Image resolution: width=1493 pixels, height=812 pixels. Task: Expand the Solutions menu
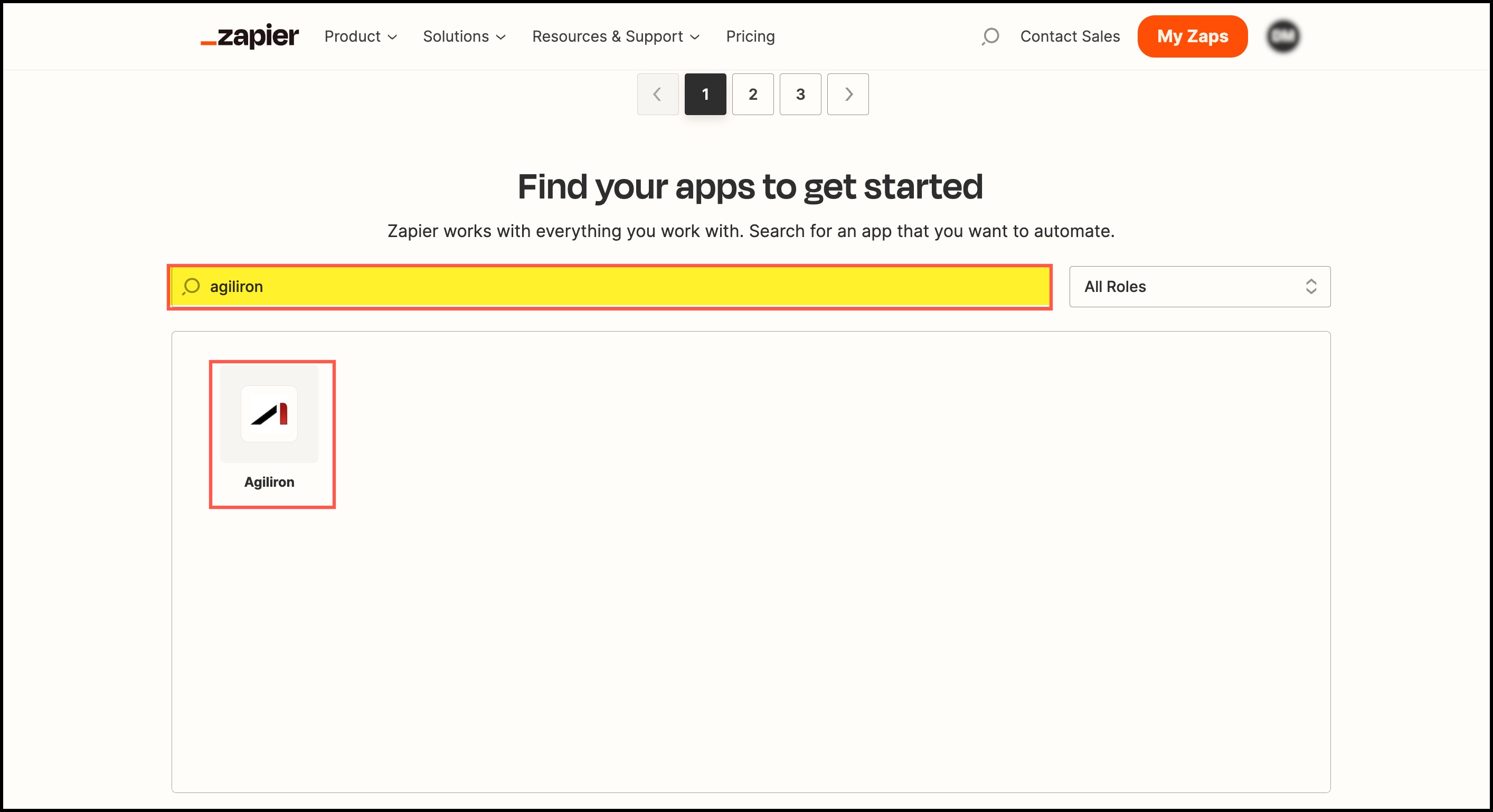pos(464,36)
